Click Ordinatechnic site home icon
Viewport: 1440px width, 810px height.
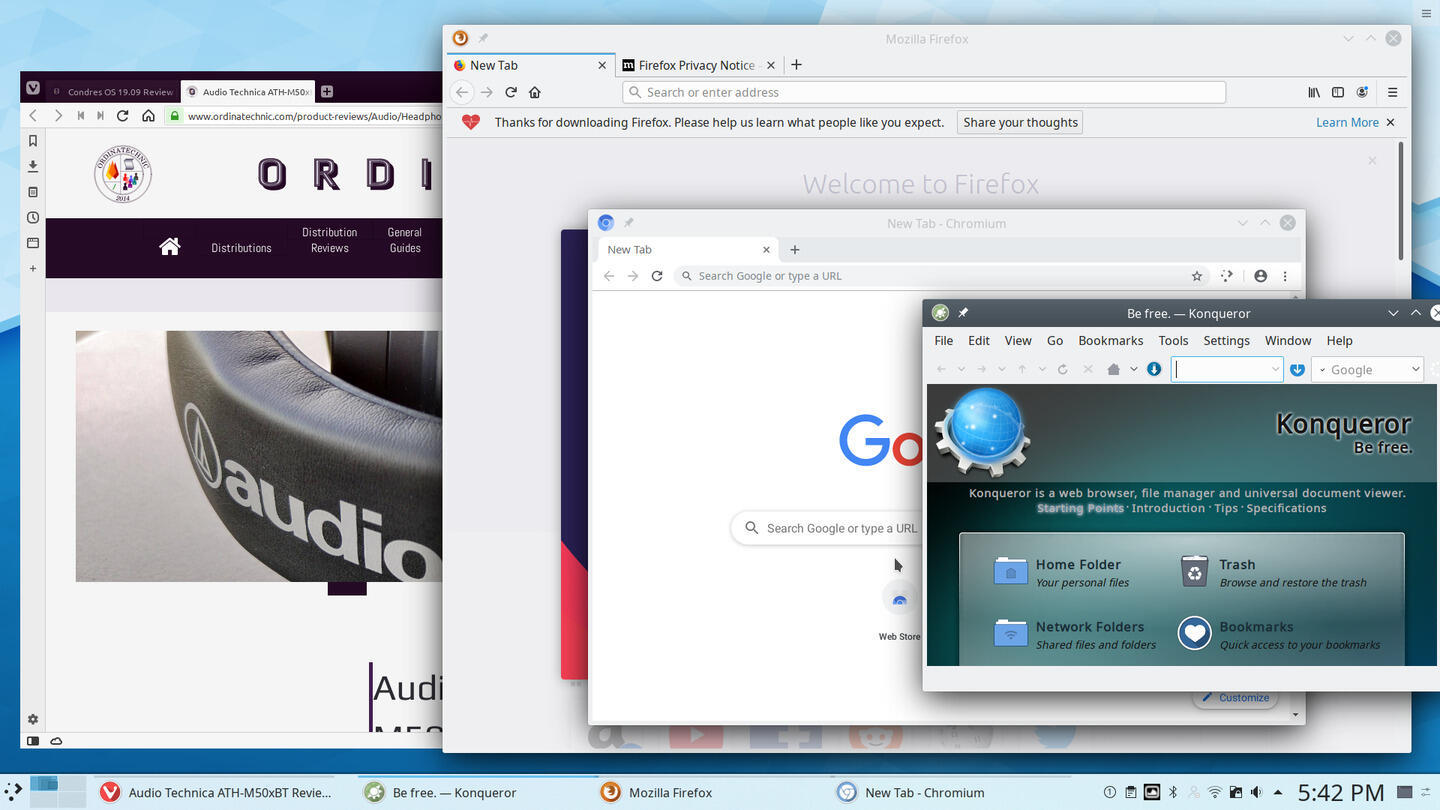point(169,246)
